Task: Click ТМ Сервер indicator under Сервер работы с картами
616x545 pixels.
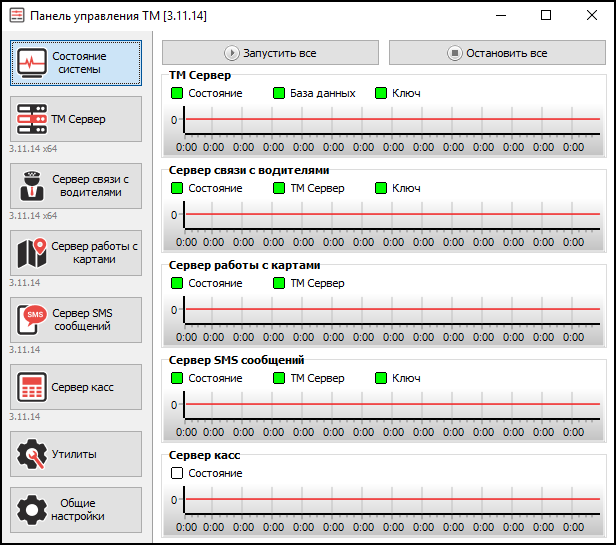Action: pos(279,283)
